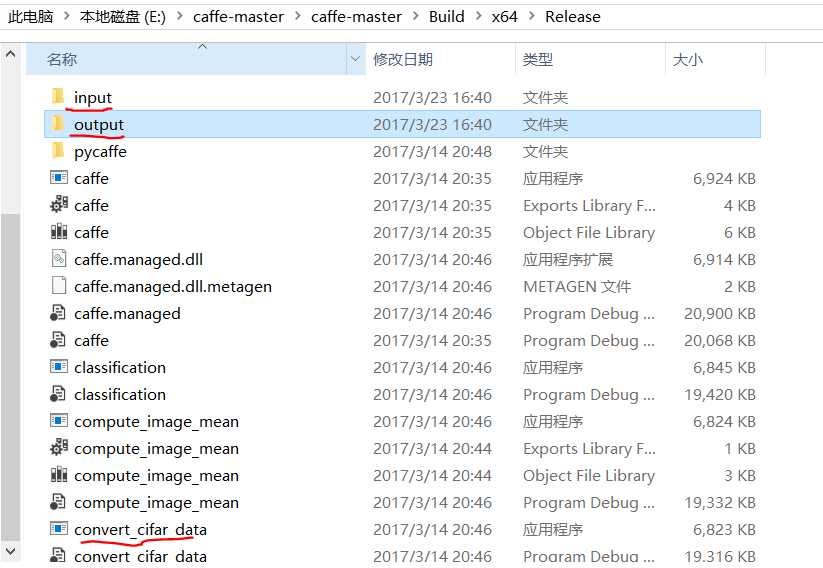Click the caffe application icon (6,924 KB)
The height and width of the screenshot is (568, 823).
point(59,177)
